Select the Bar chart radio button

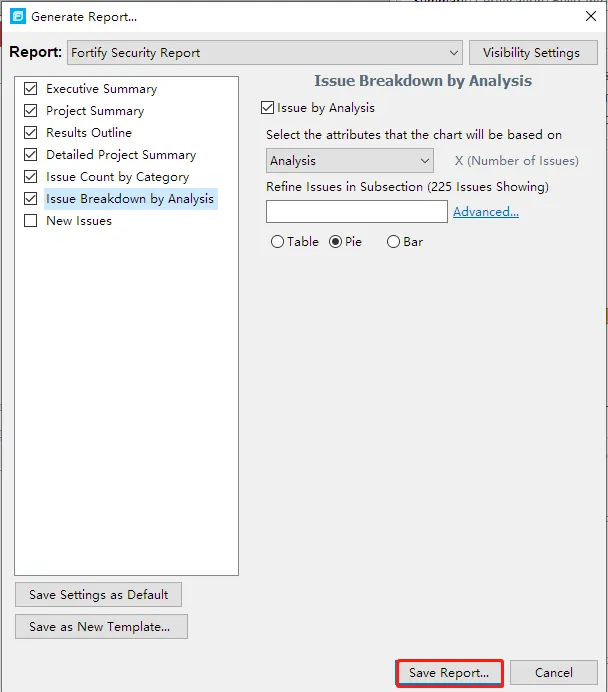[393, 242]
